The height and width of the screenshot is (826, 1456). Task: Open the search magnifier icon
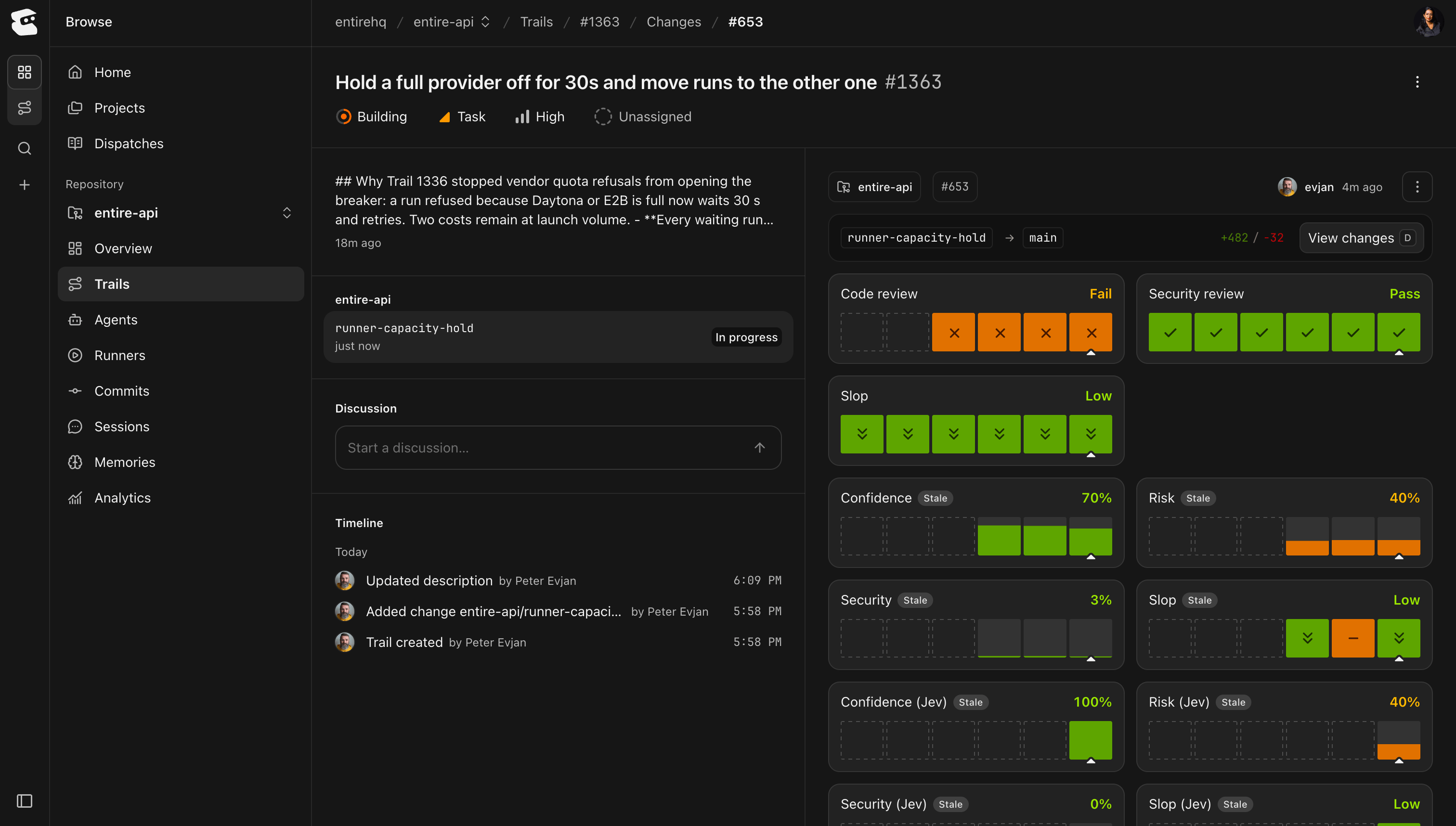(x=25, y=149)
